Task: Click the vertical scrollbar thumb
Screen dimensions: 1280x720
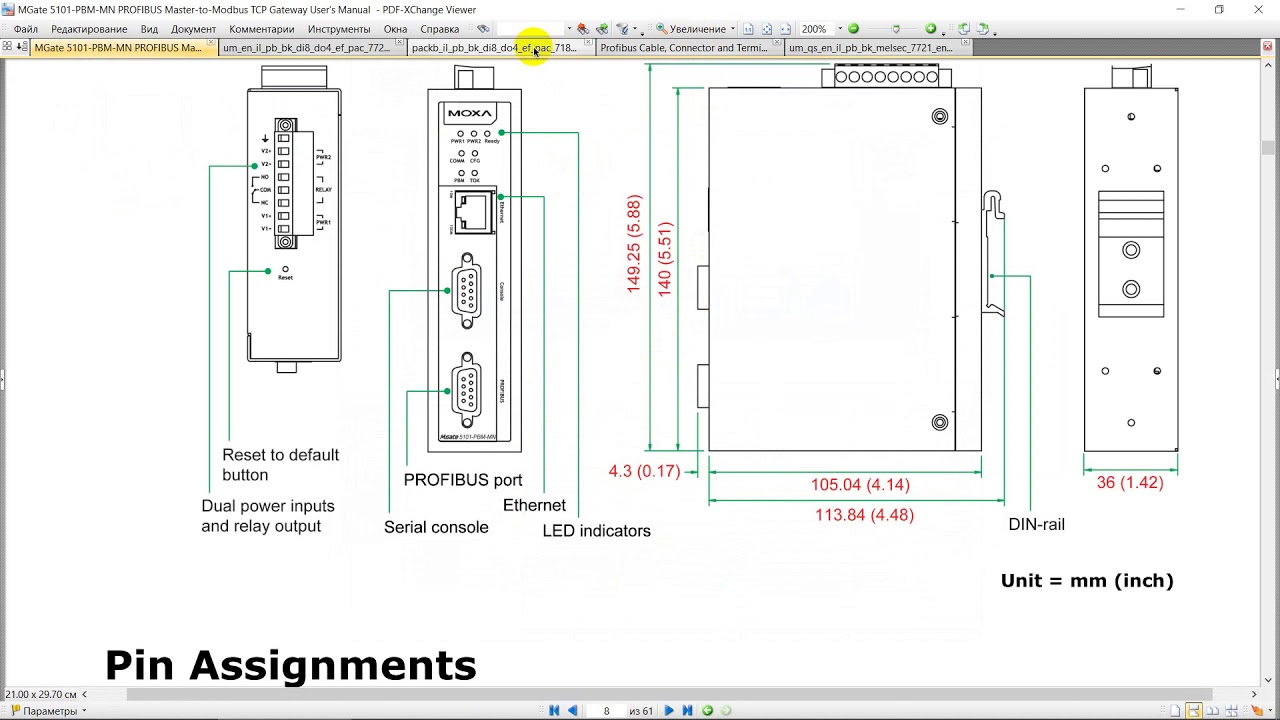Action: 1268,149
